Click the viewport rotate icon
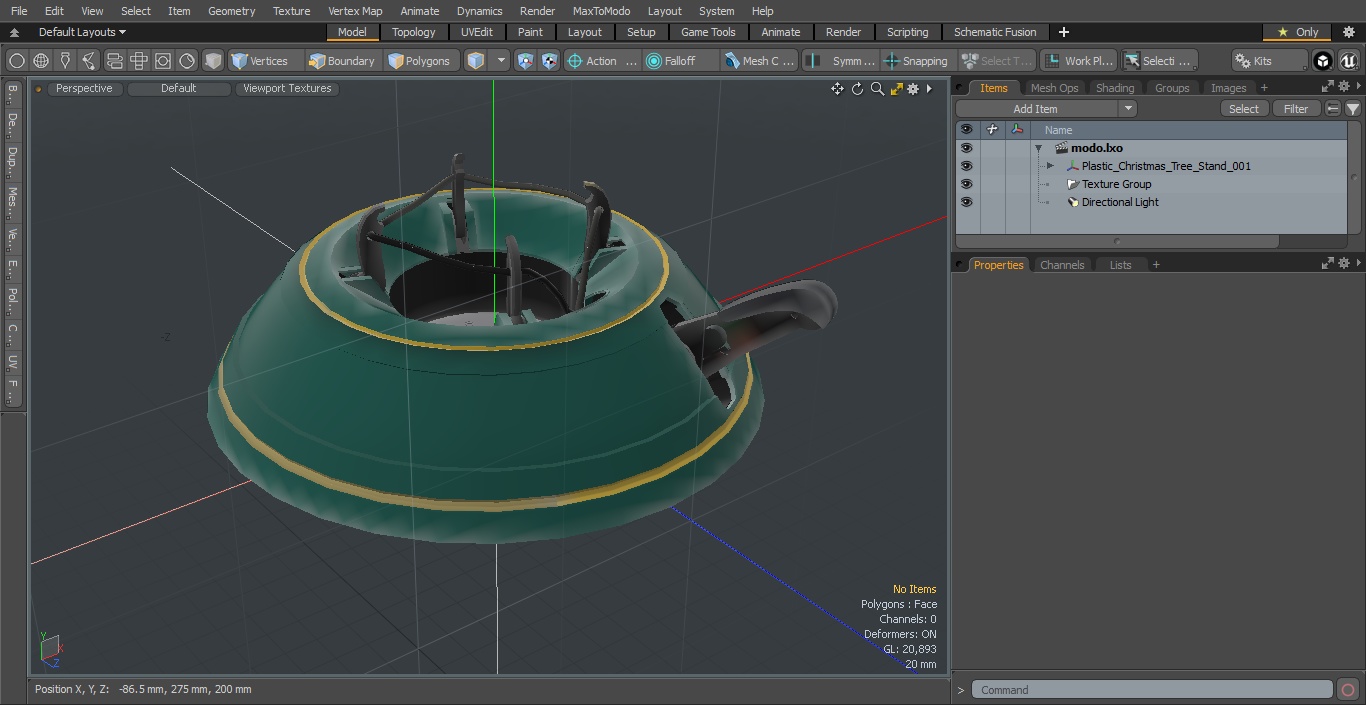Viewport: 1366px width, 705px height. [857, 89]
